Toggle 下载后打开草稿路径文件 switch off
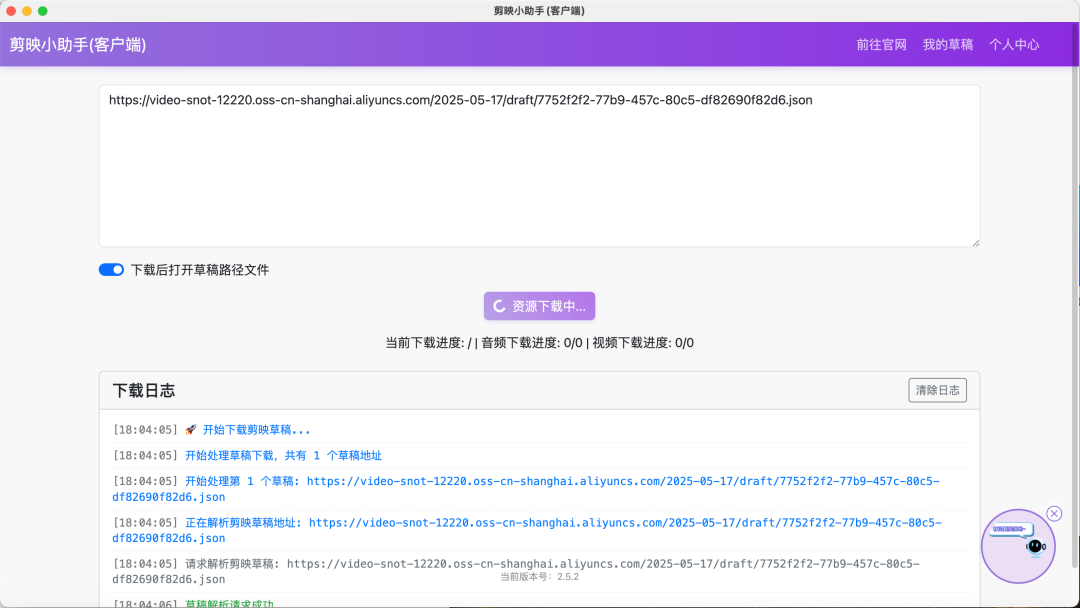1080x608 pixels. pyautogui.click(x=111, y=270)
